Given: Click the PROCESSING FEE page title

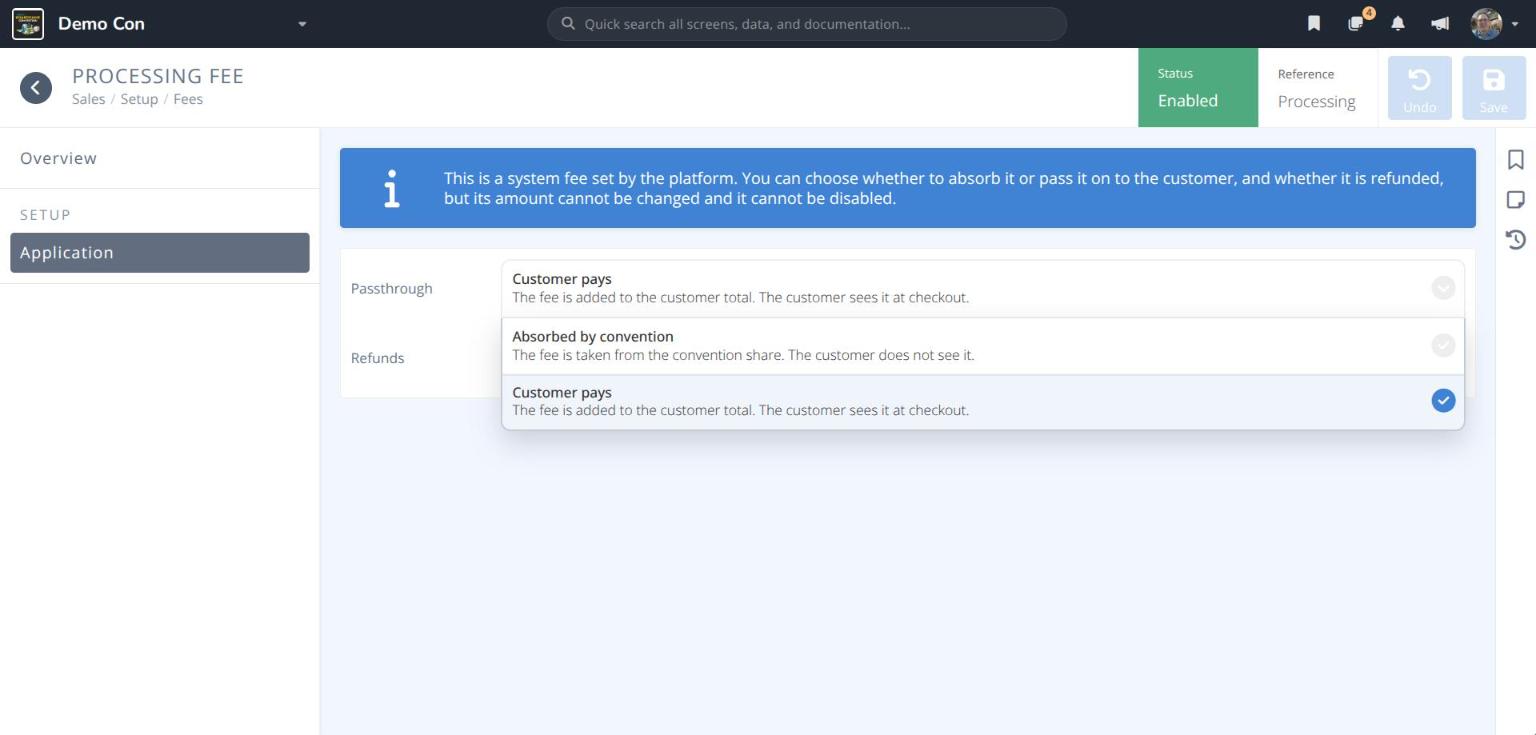Looking at the screenshot, I should (158, 76).
